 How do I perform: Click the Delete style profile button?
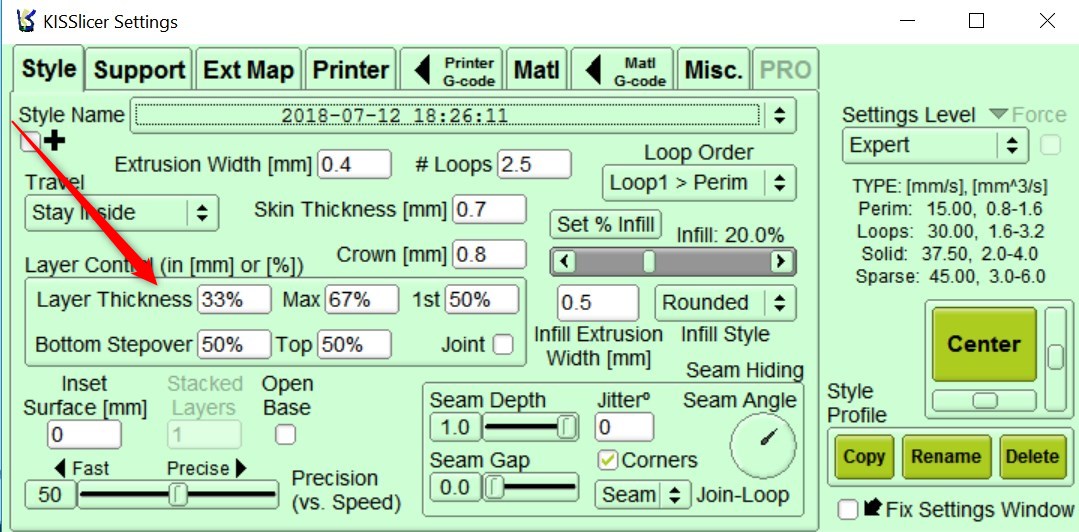1032,456
